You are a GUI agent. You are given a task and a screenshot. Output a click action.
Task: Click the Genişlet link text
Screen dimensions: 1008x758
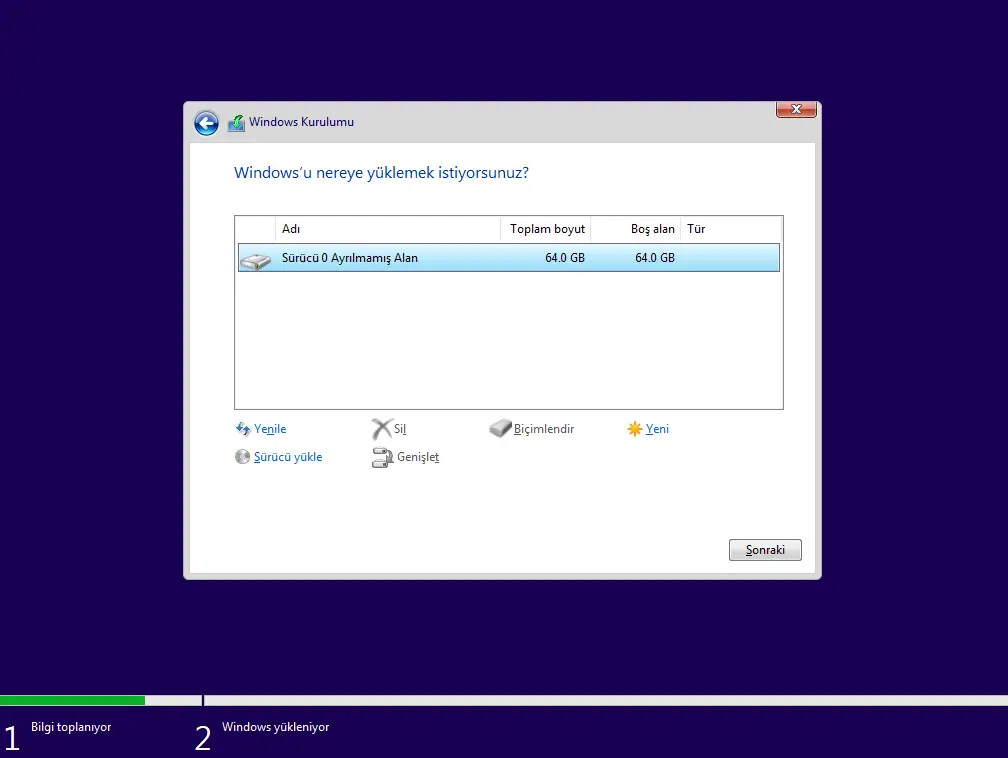418,457
